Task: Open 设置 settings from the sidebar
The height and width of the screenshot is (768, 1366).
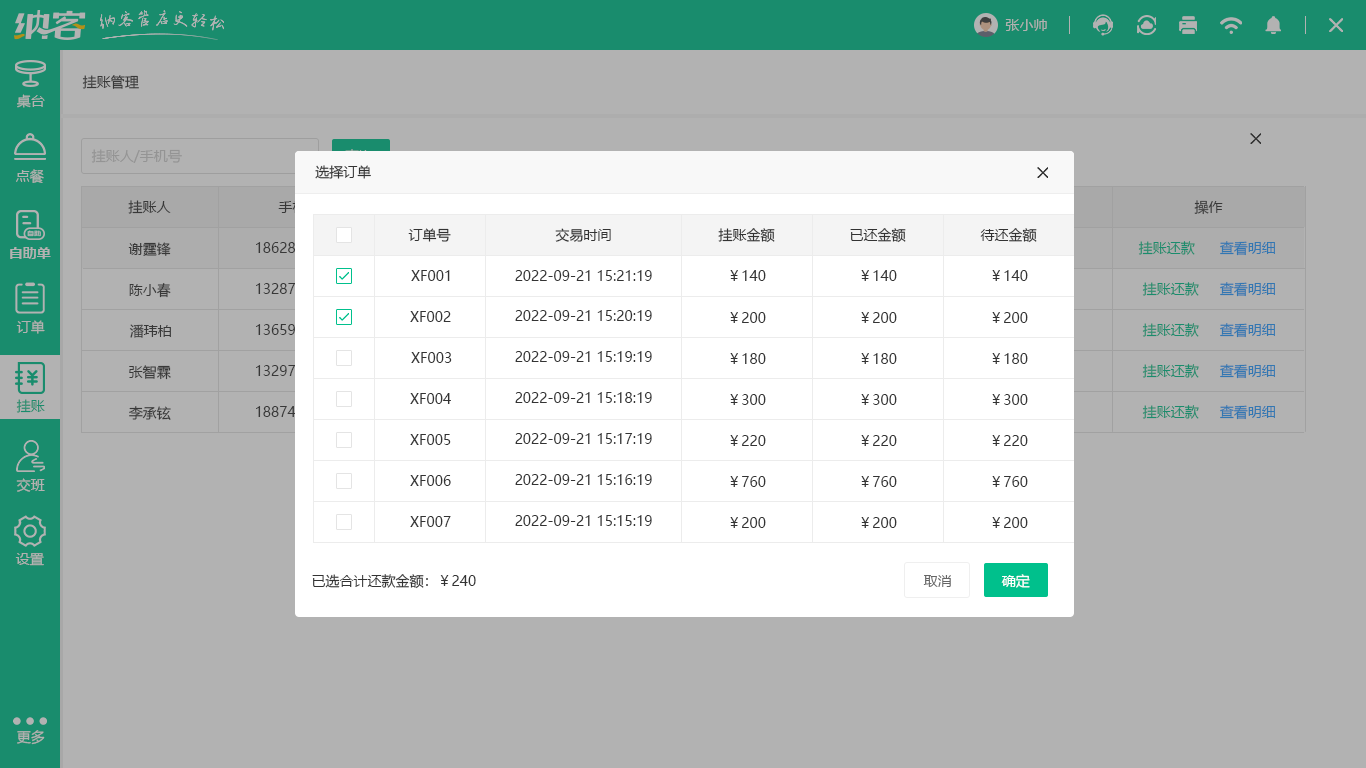Action: [x=30, y=541]
